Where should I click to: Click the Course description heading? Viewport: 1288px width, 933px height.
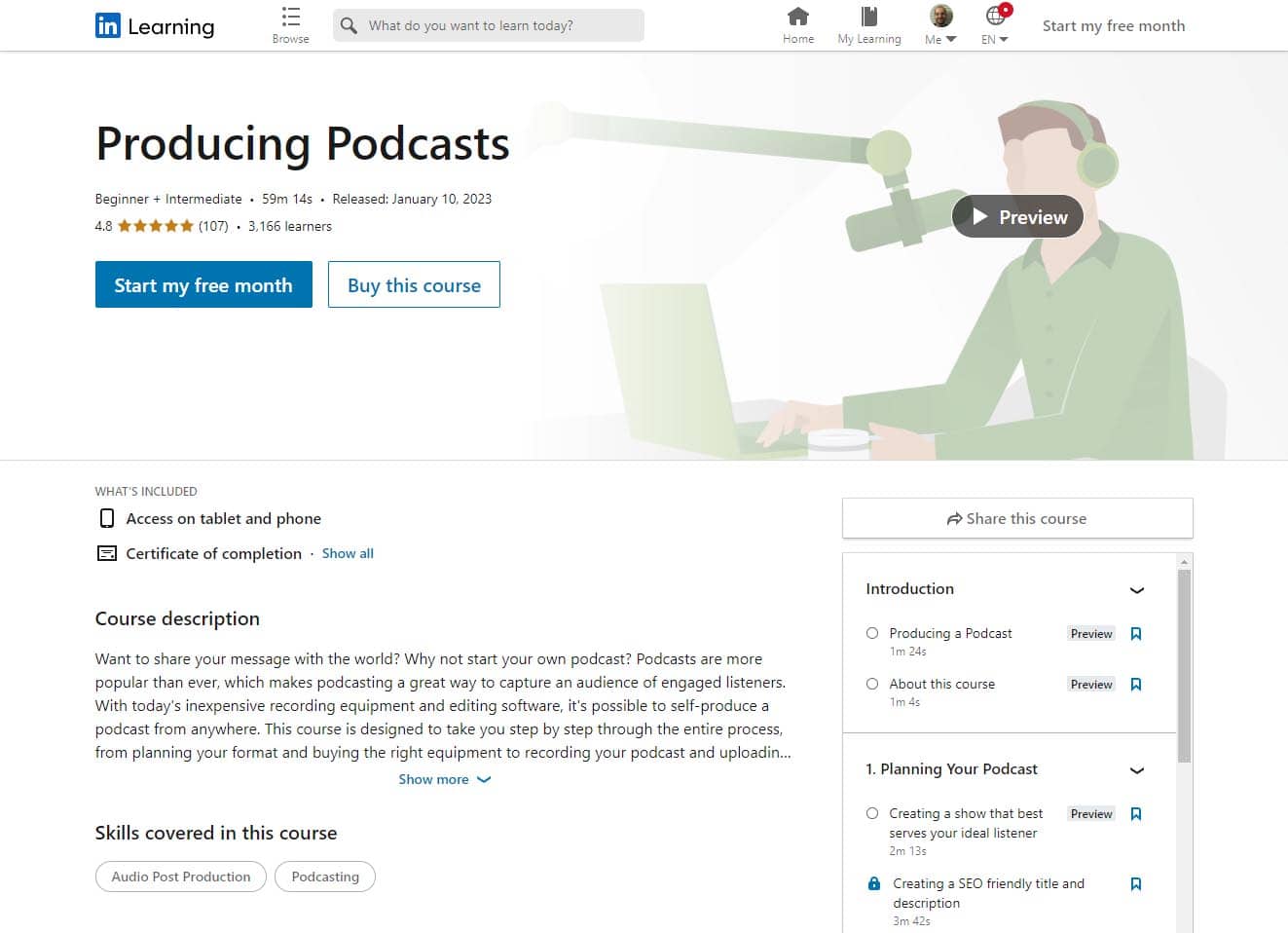click(x=177, y=618)
